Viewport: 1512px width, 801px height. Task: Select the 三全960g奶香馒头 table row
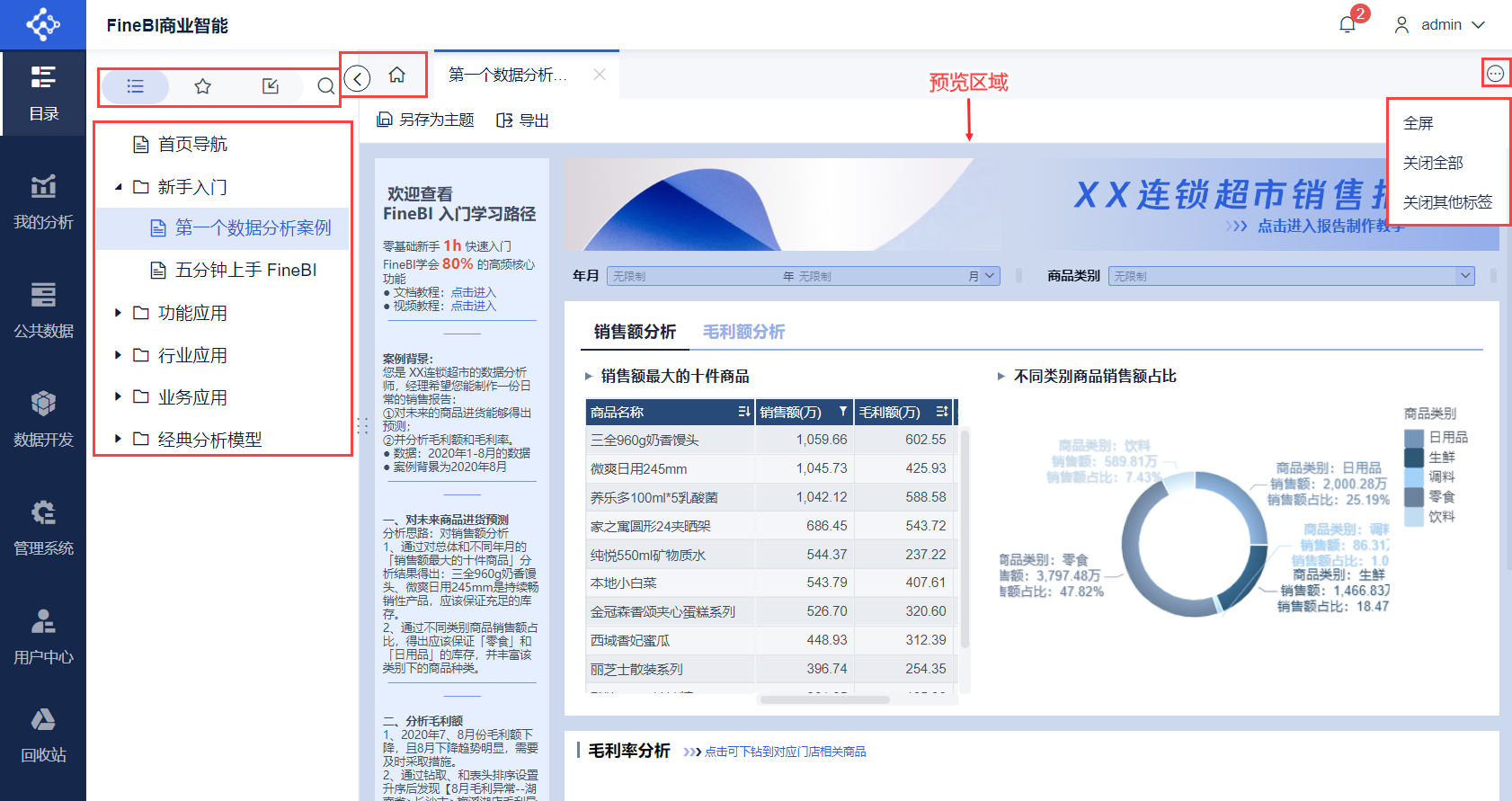[769, 440]
